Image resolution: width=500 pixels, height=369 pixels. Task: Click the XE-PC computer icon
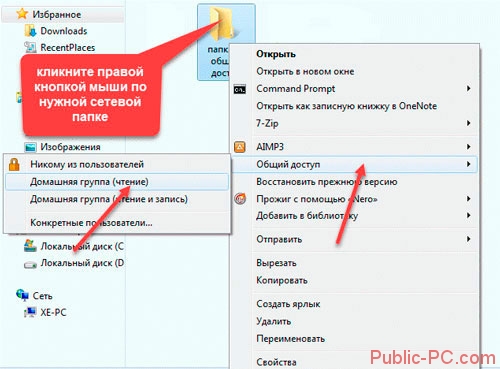click(30, 312)
